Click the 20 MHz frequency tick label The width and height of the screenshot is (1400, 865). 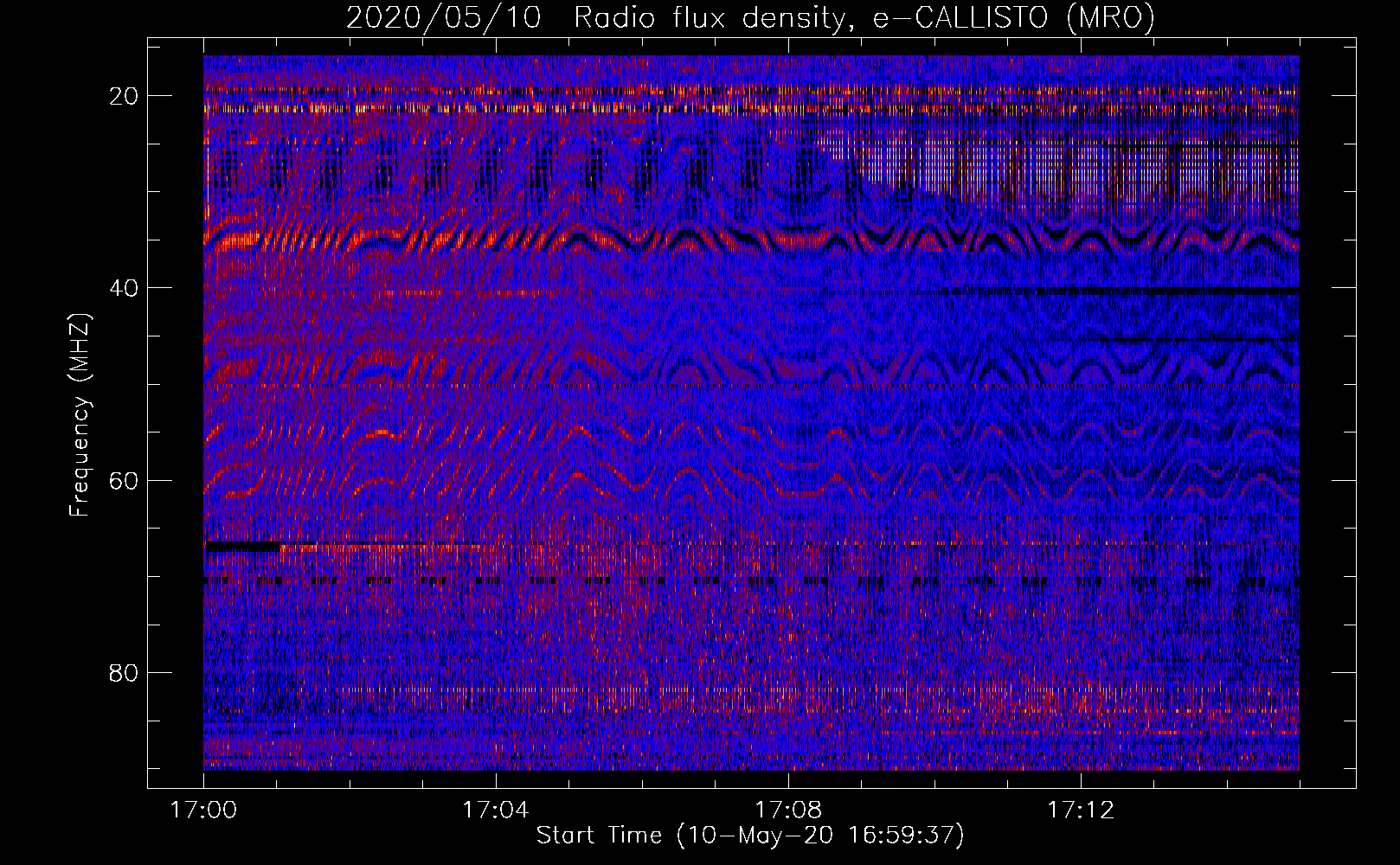coord(124,96)
